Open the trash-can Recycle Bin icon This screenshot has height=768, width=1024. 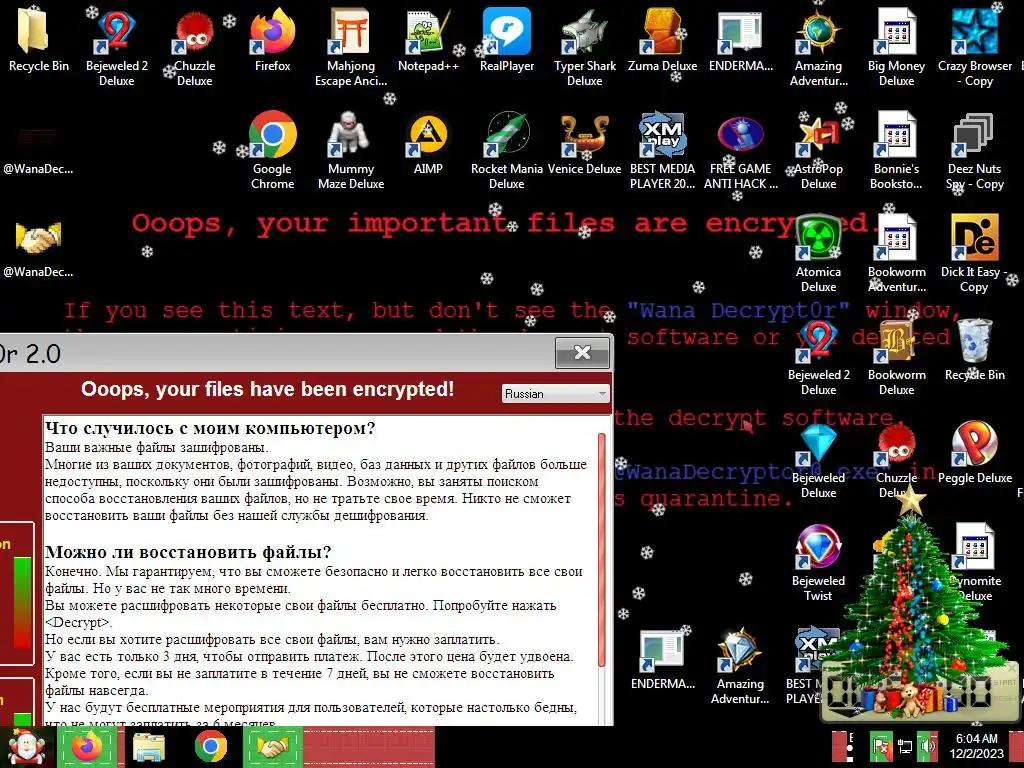tap(974, 350)
